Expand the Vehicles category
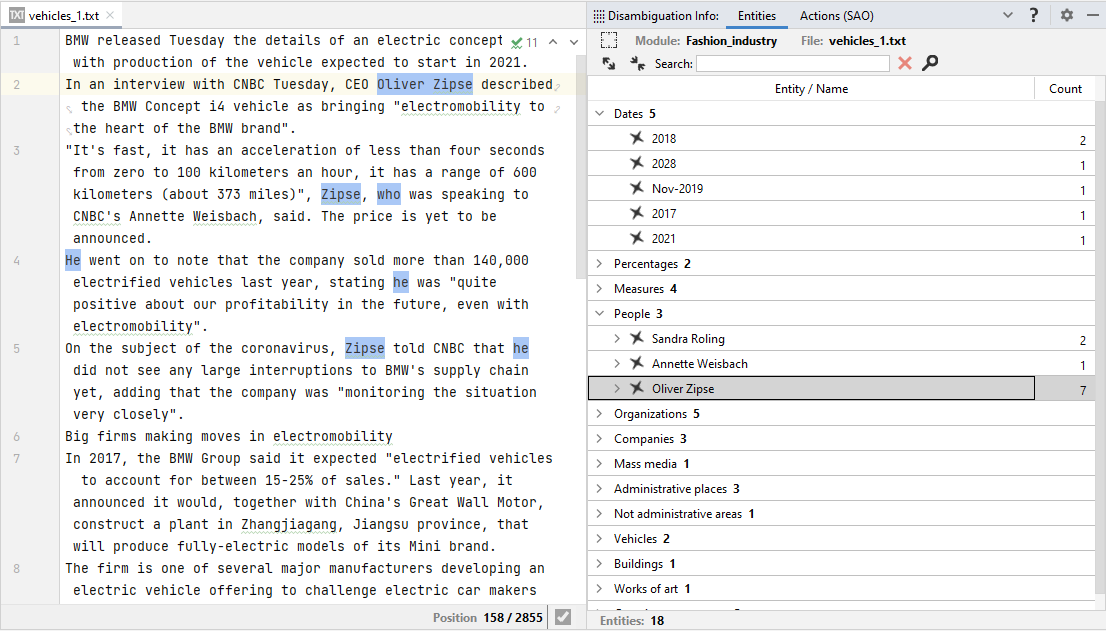This screenshot has height=631, width=1106. tap(600, 539)
